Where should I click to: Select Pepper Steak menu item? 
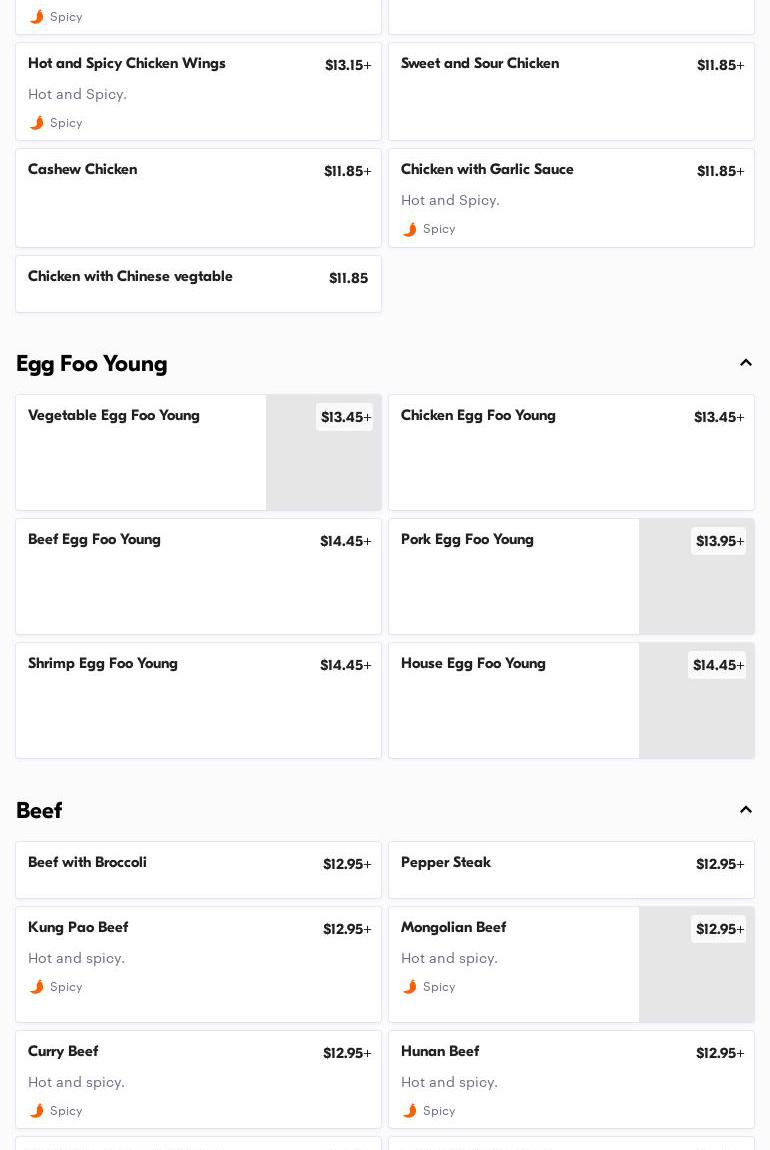coord(571,870)
